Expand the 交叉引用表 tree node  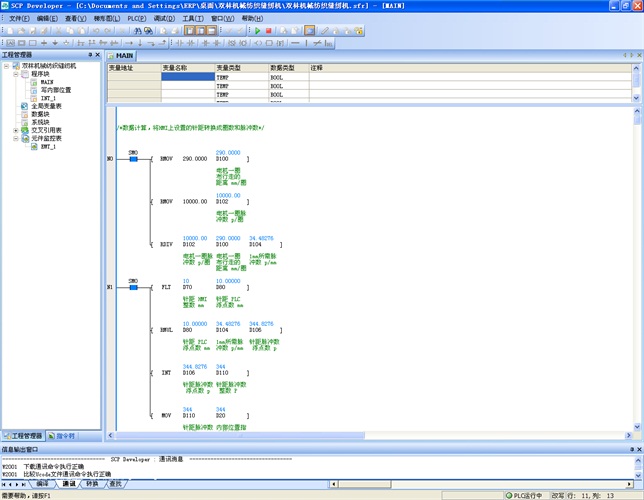(15, 130)
